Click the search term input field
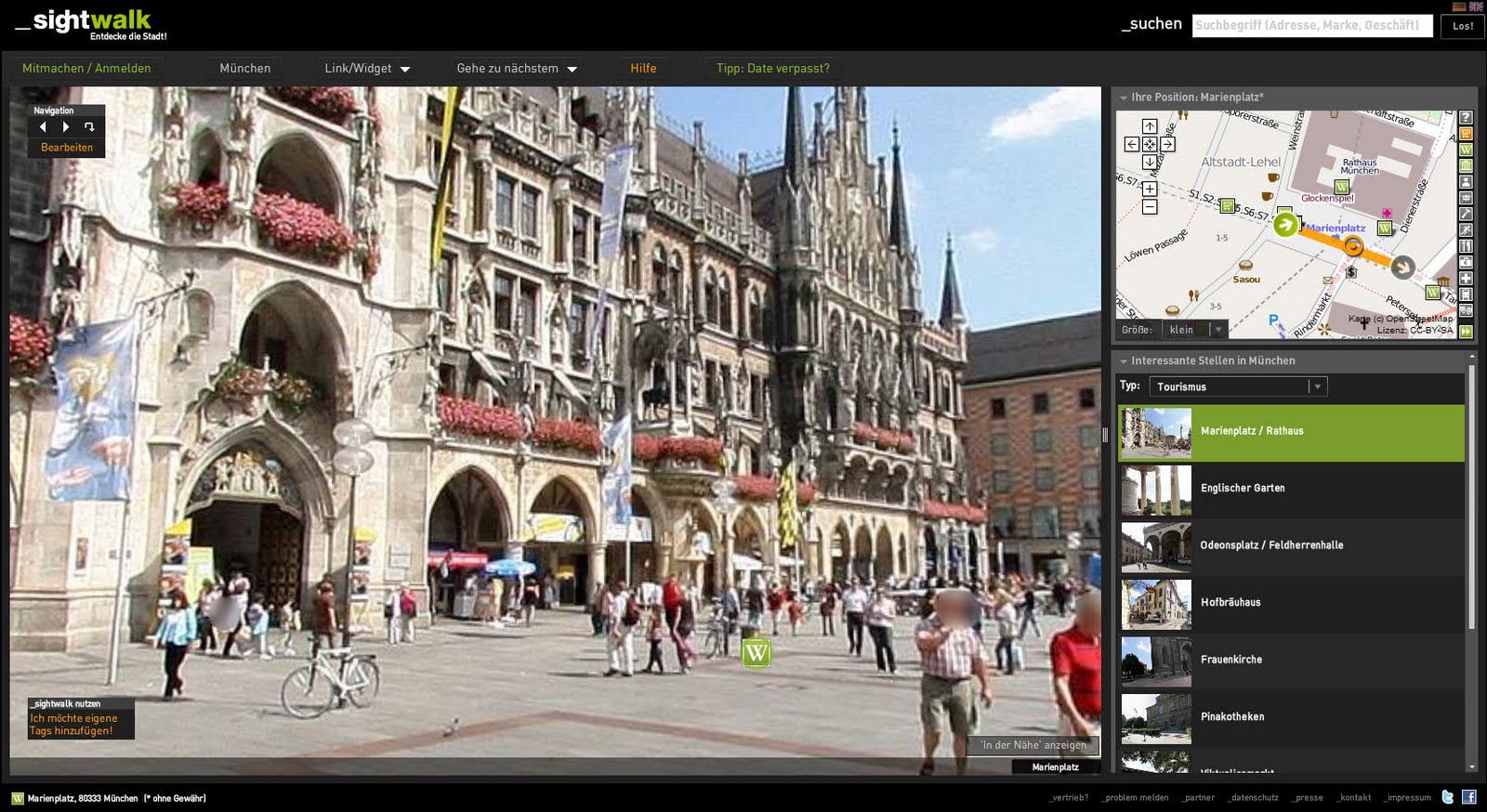Viewport: 1487px width, 812px height. click(1312, 26)
